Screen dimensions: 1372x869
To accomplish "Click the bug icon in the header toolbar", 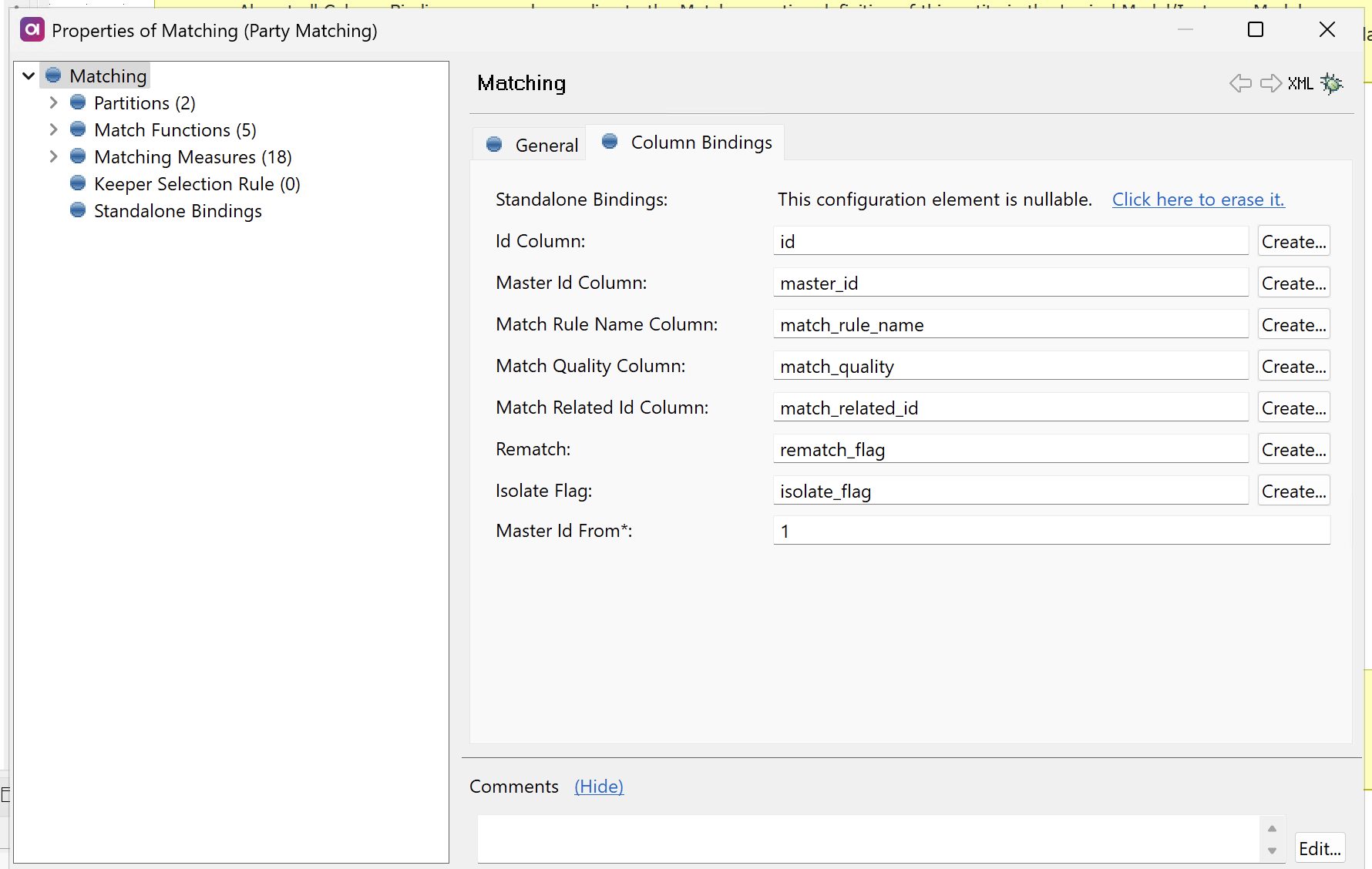I will (1332, 83).
